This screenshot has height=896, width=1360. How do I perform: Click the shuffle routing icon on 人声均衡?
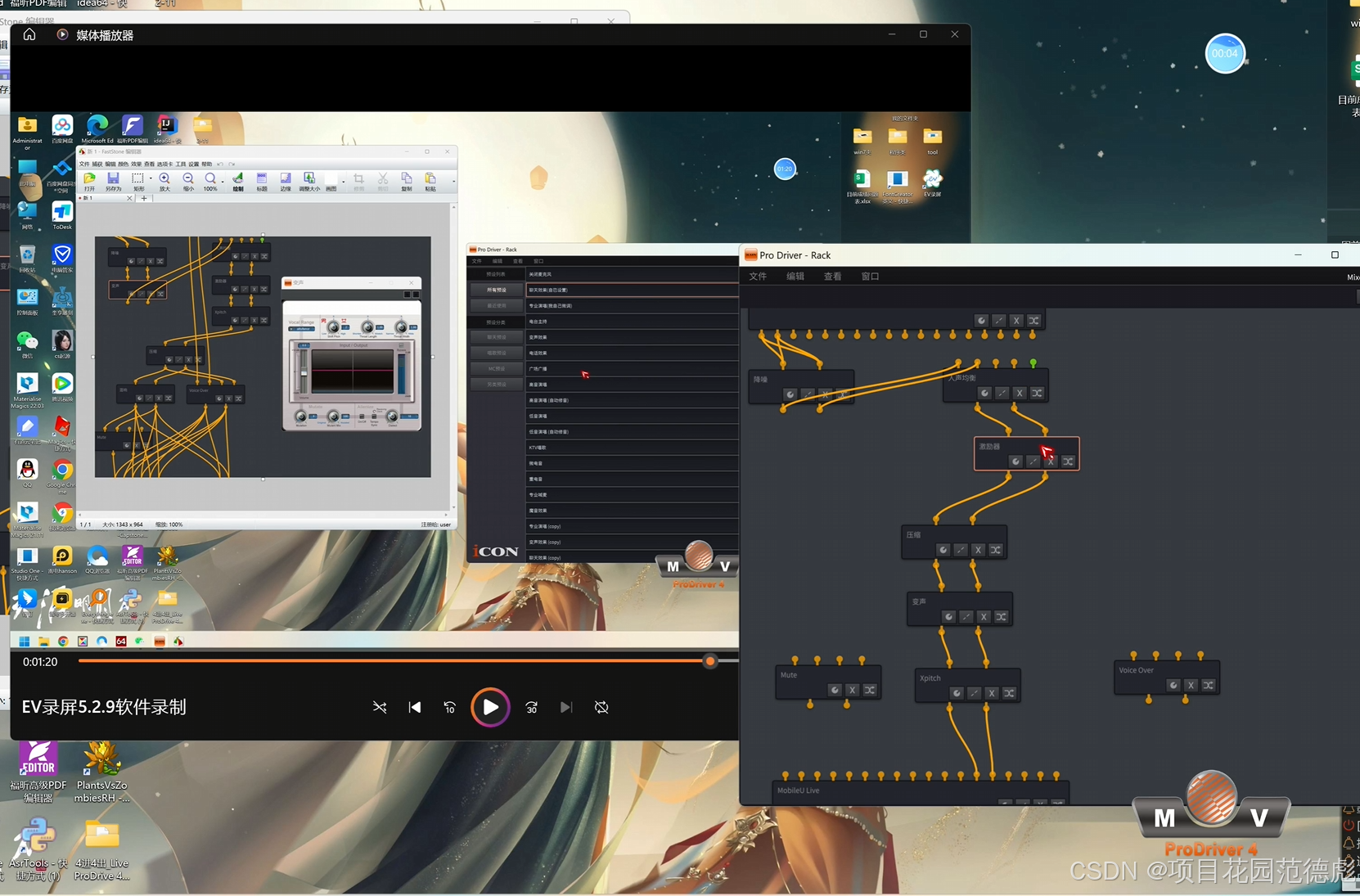pos(1037,393)
